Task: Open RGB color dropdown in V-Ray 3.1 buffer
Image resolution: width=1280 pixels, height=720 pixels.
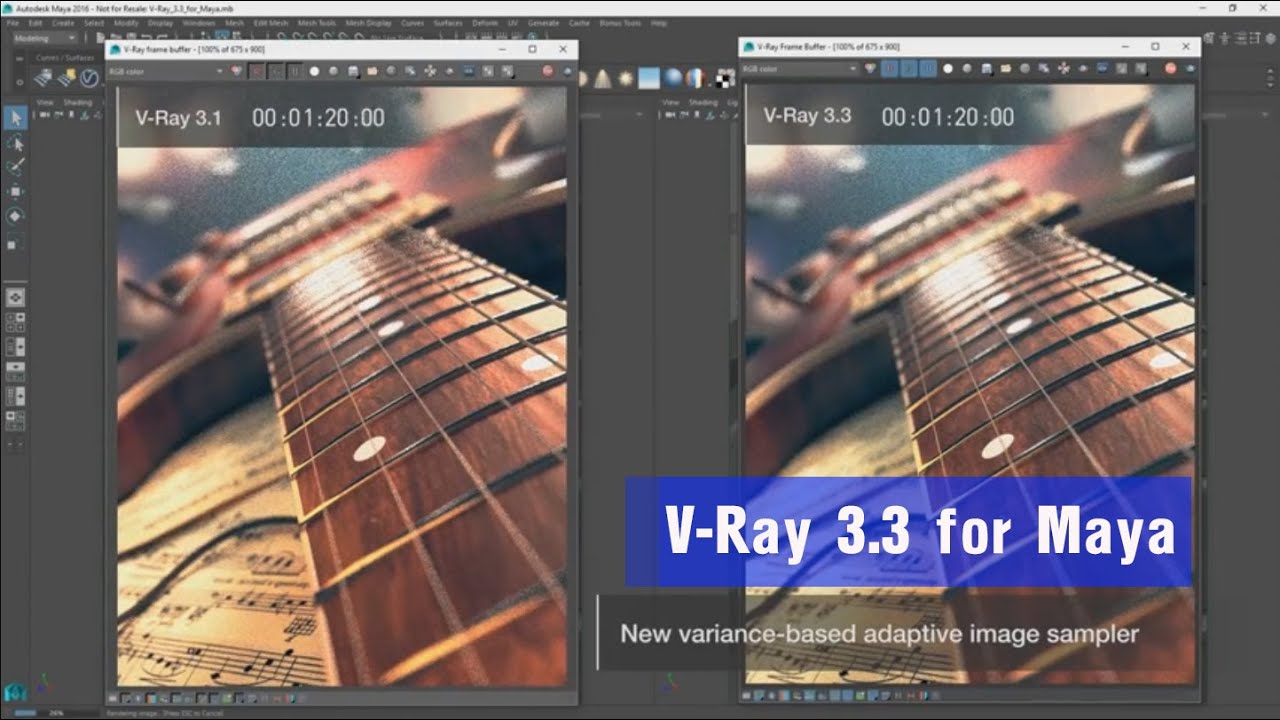Action: (x=167, y=71)
